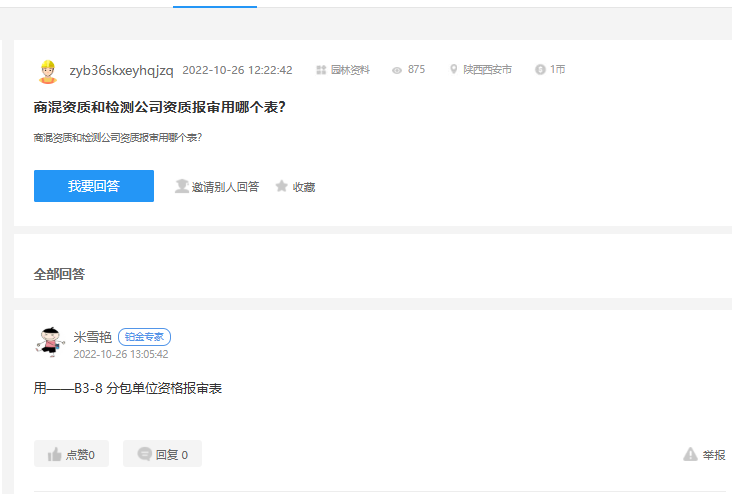Click the 园林资料 category grid icon
The height and width of the screenshot is (494, 732).
(x=321, y=70)
